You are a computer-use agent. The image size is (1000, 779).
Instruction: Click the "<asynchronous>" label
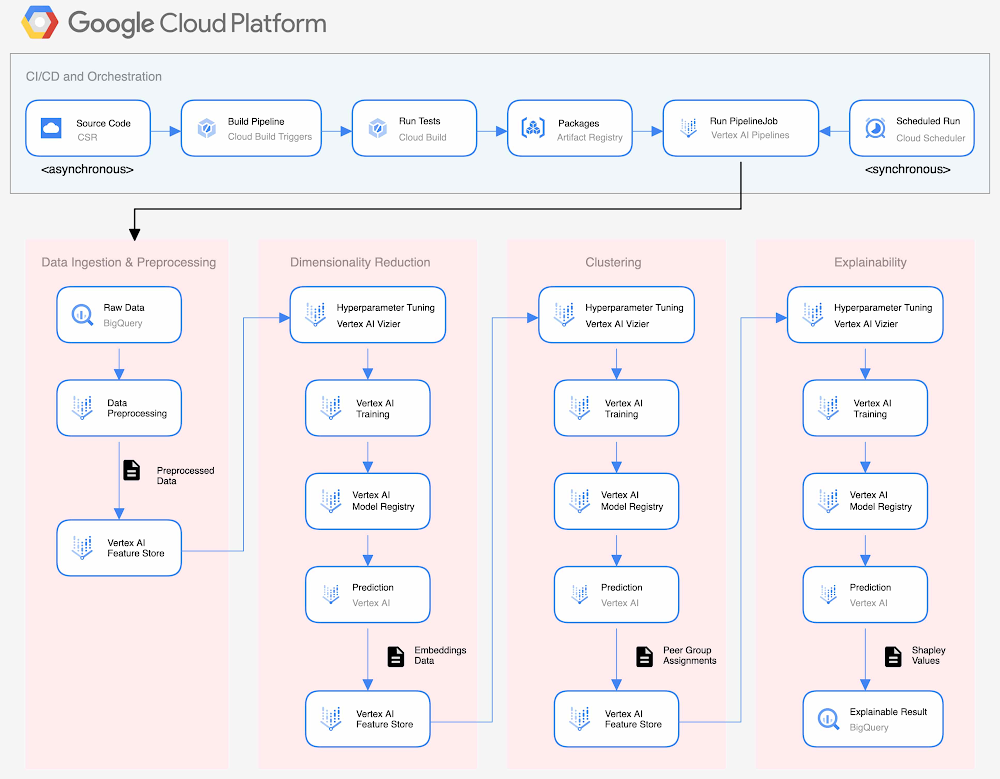point(87,169)
